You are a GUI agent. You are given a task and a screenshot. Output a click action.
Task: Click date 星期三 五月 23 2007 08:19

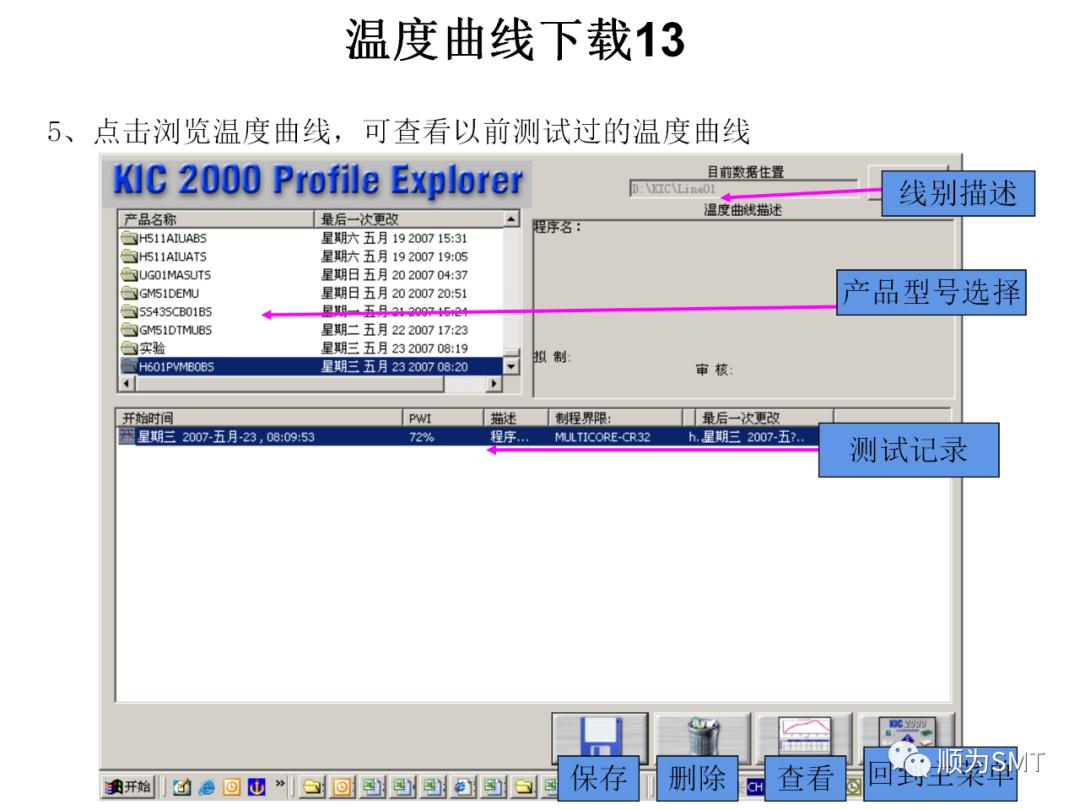click(394, 348)
